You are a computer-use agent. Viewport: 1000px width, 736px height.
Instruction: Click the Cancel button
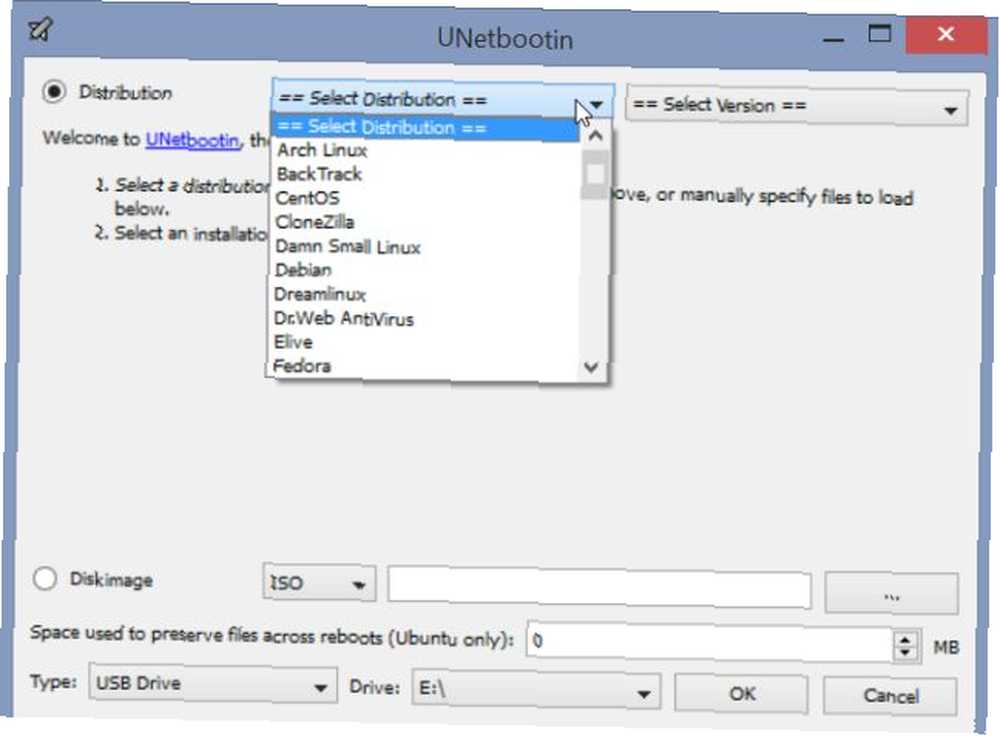click(890, 695)
